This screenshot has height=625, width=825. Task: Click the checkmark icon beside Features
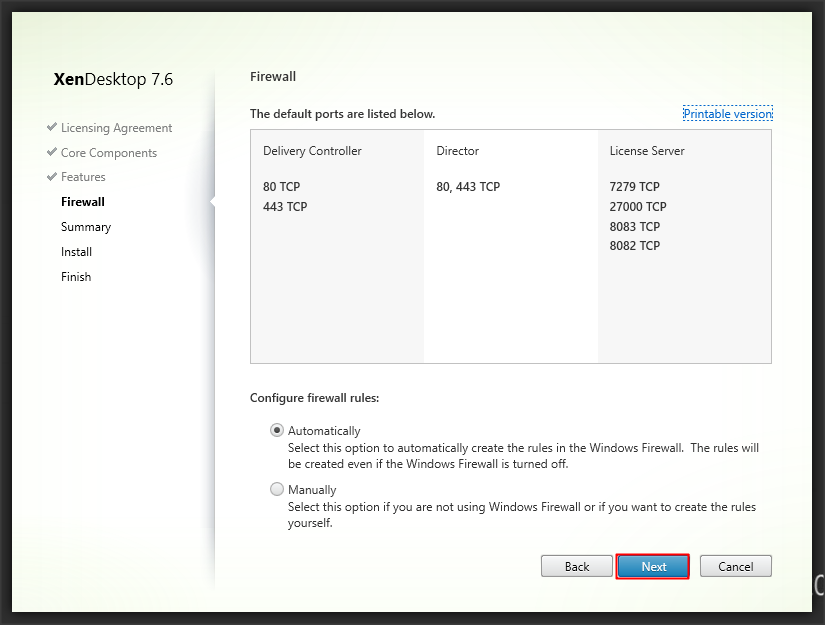point(51,177)
